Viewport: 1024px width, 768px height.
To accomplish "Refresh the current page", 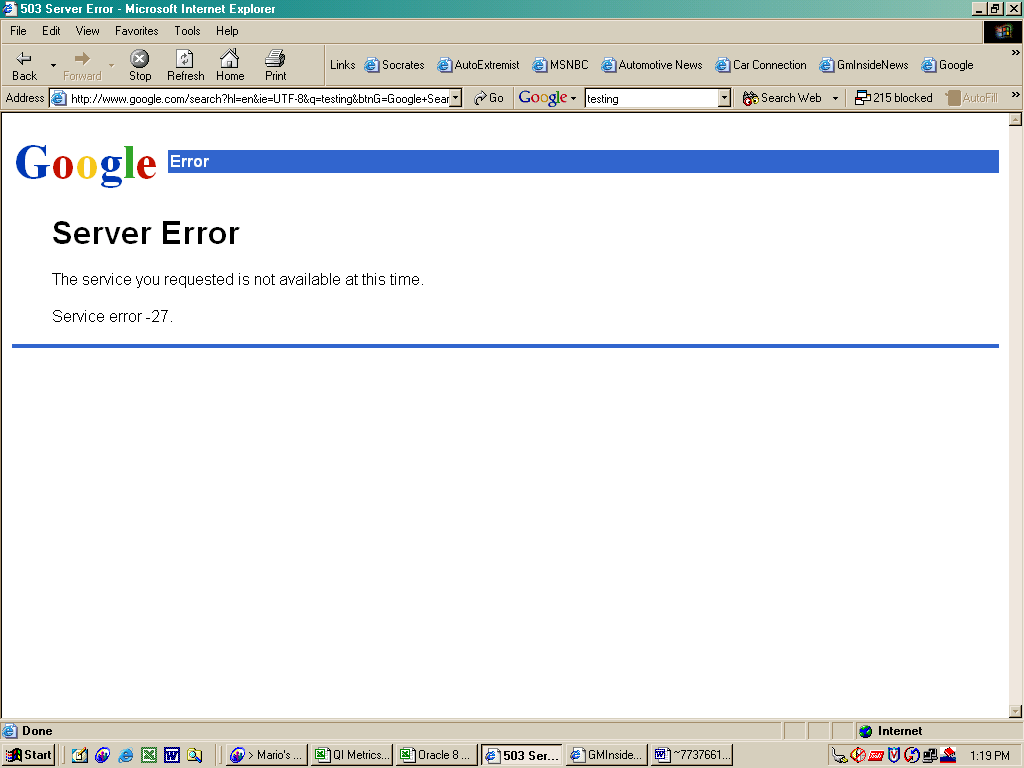I will (x=185, y=65).
